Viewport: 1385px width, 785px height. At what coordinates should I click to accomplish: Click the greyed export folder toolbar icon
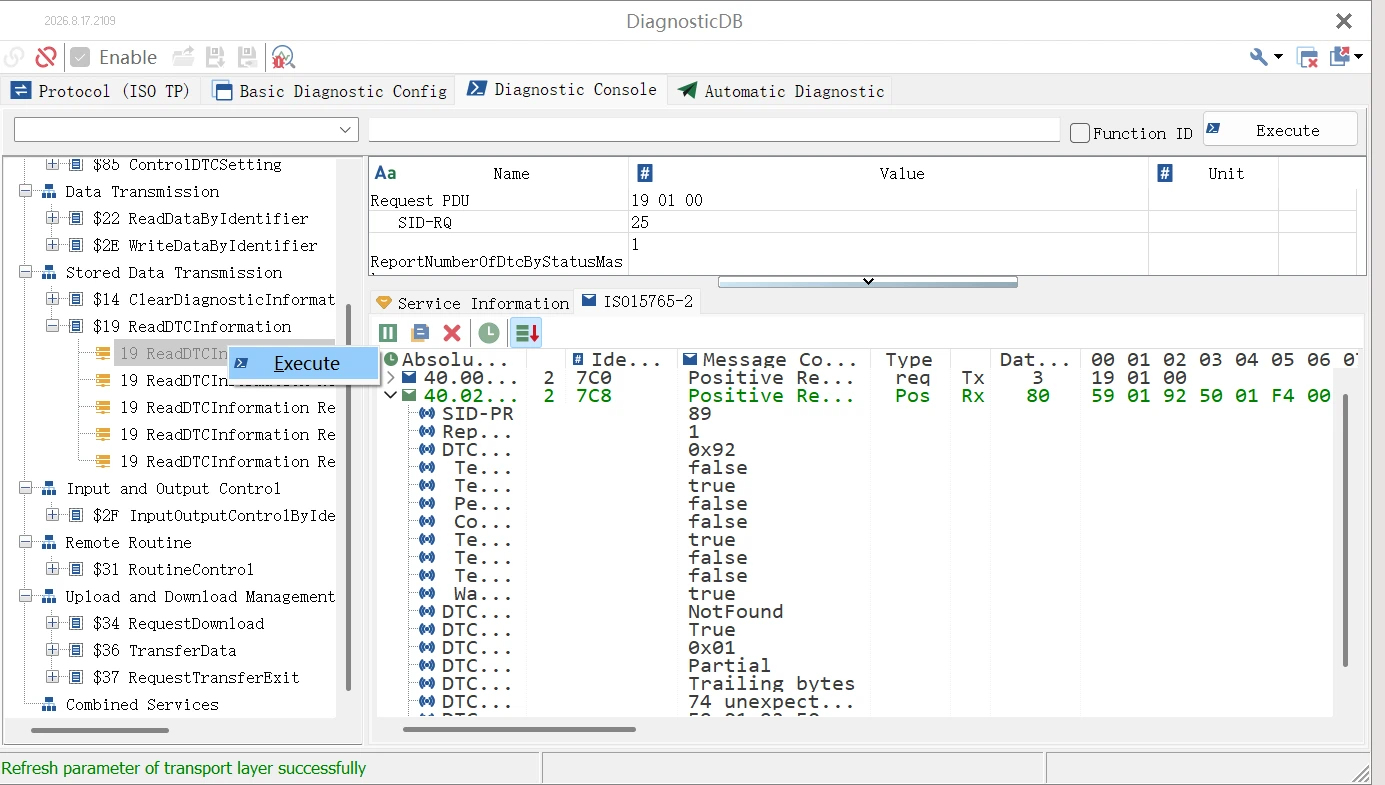point(183,57)
